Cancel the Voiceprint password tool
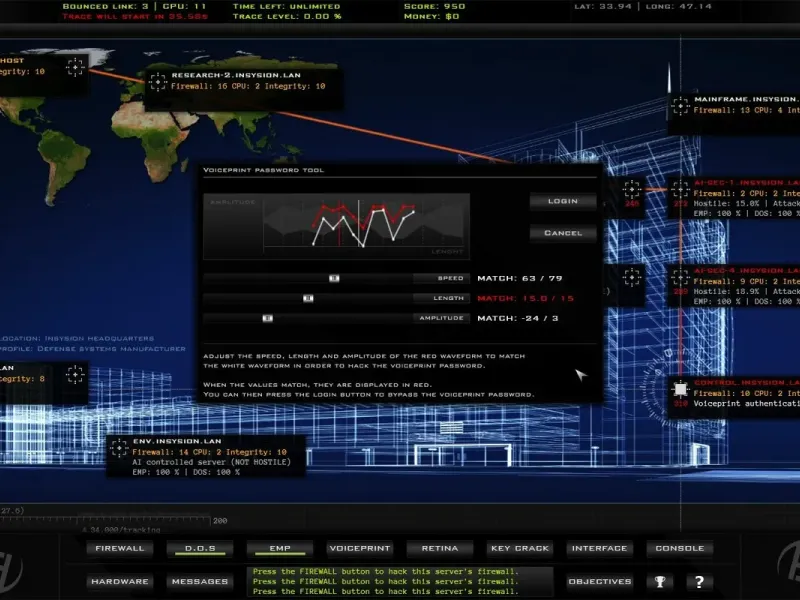The height and width of the screenshot is (600, 800). point(563,233)
